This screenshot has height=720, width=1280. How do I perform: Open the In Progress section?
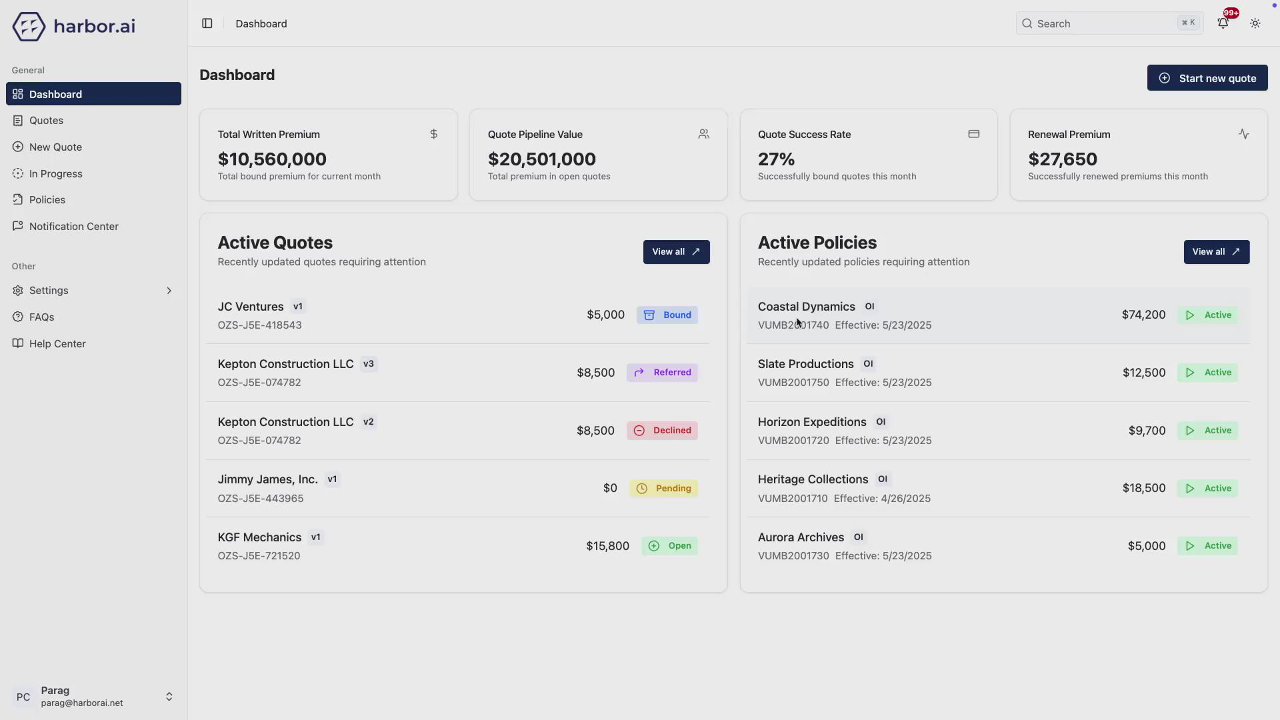55,173
